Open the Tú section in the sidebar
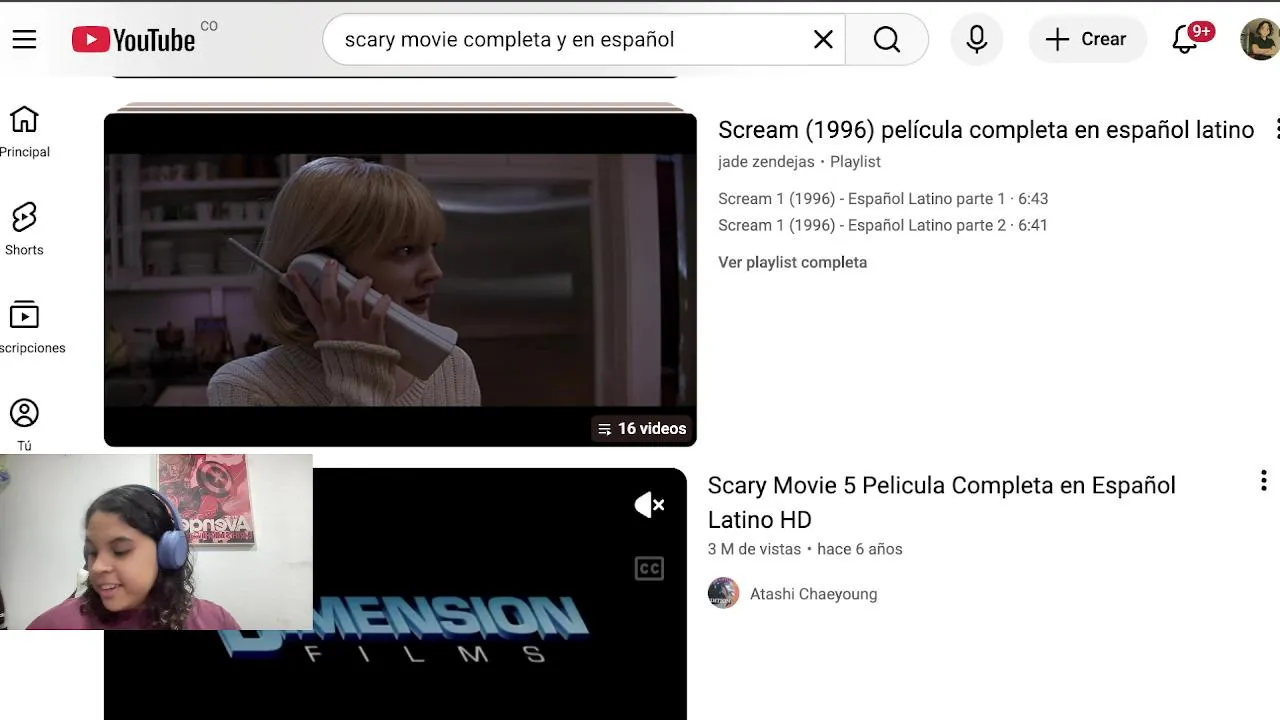Viewport: 1280px width, 720px height. [x=24, y=425]
